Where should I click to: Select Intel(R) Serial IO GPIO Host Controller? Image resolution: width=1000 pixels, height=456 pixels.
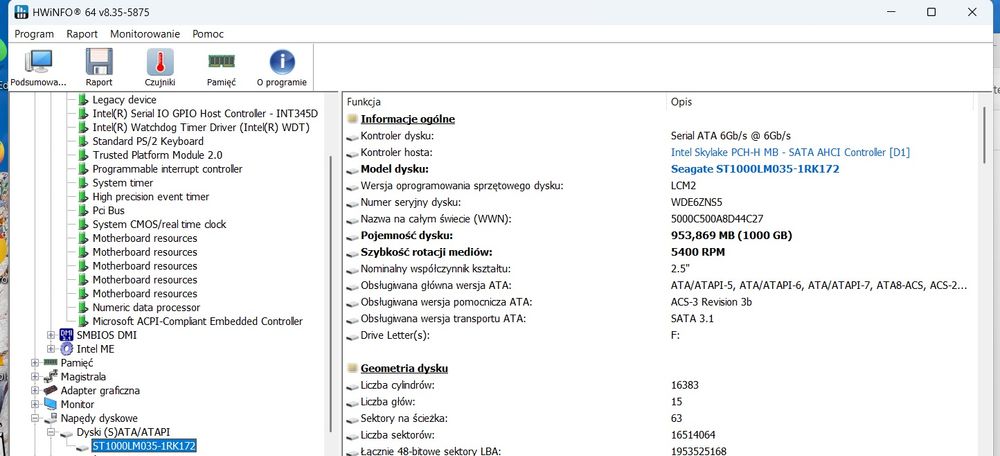pyautogui.click(x=205, y=114)
